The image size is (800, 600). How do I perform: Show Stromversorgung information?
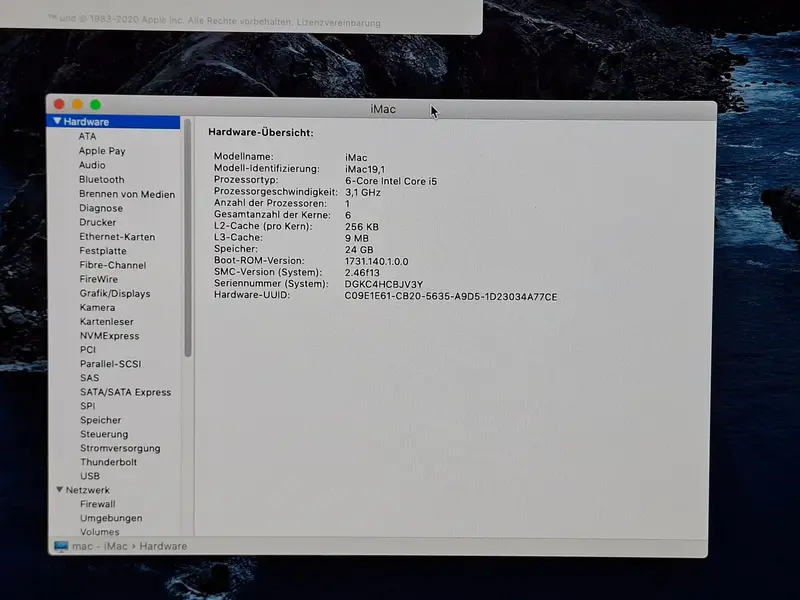tap(120, 448)
